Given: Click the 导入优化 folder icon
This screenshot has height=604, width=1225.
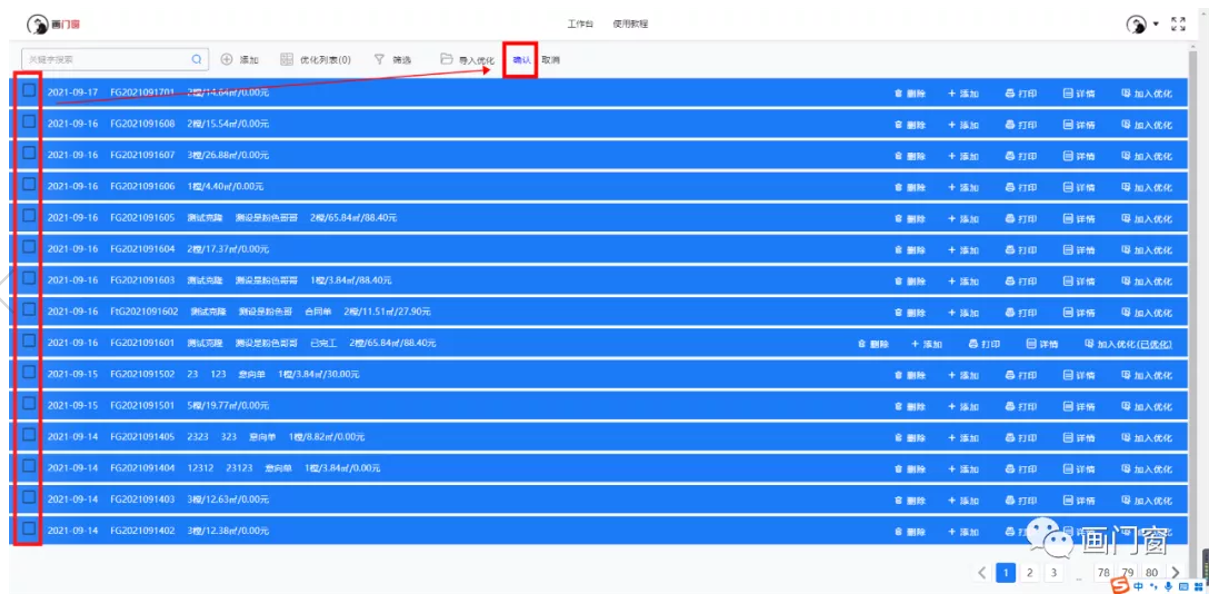Looking at the screenshot, I should [x=447, y=60].
